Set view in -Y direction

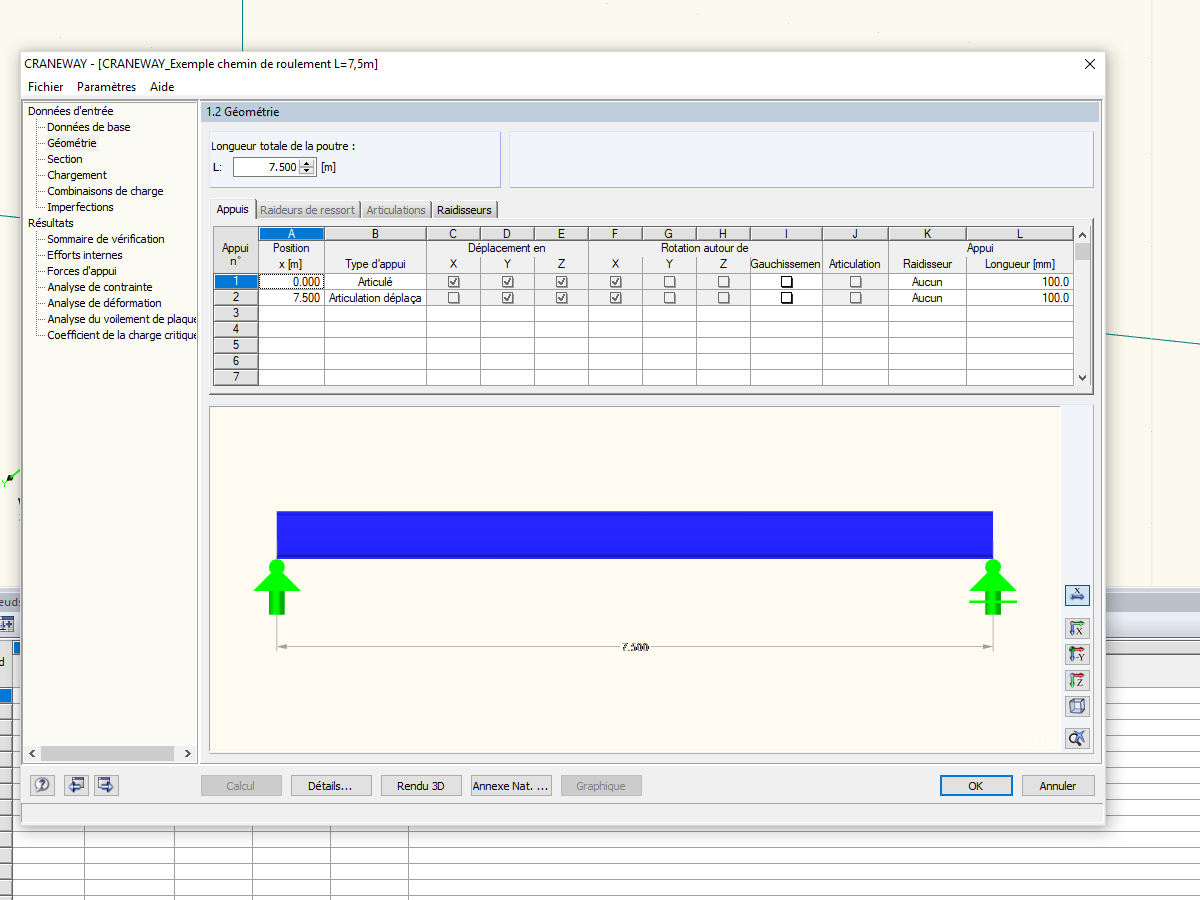[1077, 655]
